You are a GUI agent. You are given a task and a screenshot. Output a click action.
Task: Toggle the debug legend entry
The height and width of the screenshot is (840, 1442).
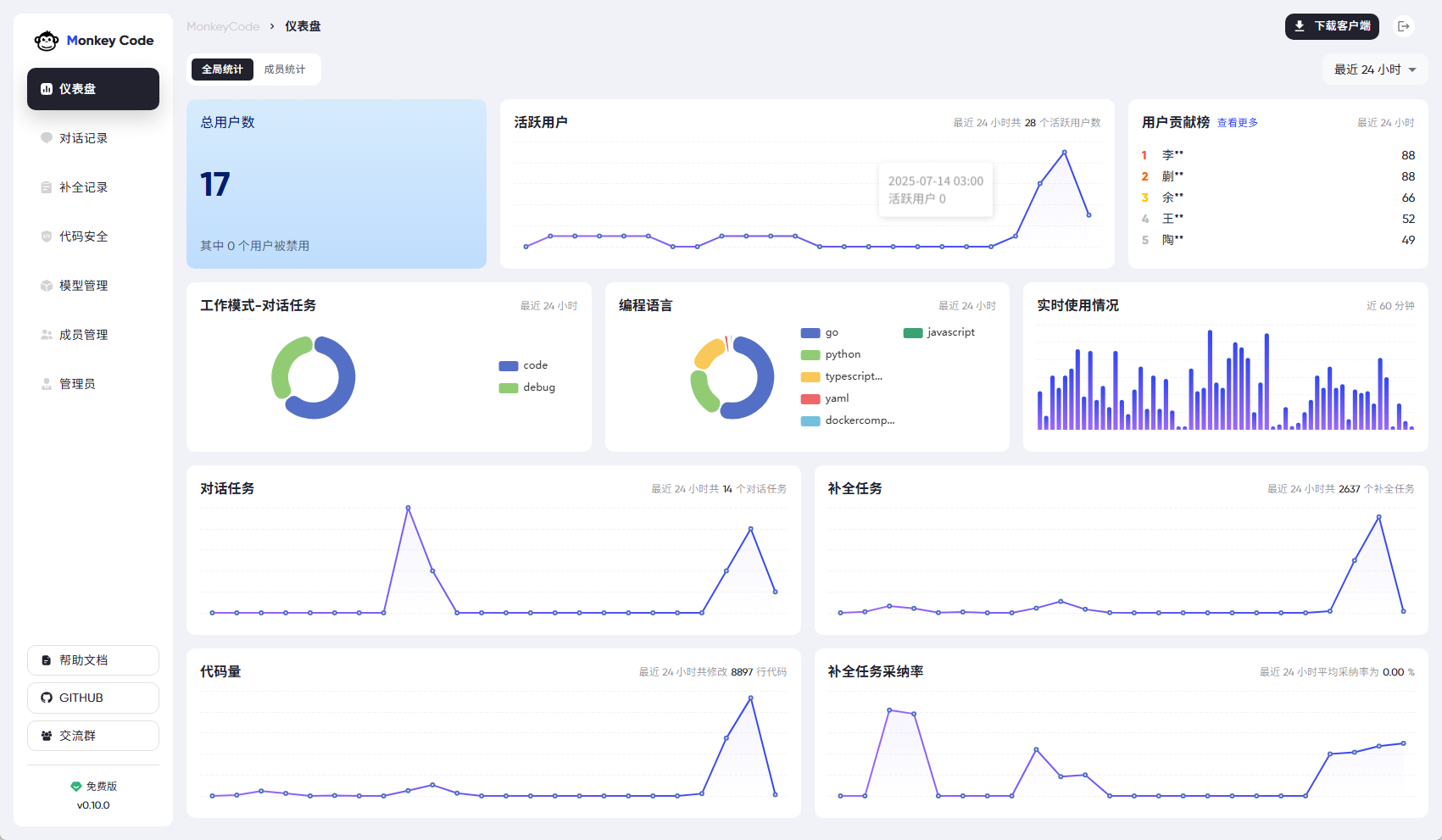527,387
